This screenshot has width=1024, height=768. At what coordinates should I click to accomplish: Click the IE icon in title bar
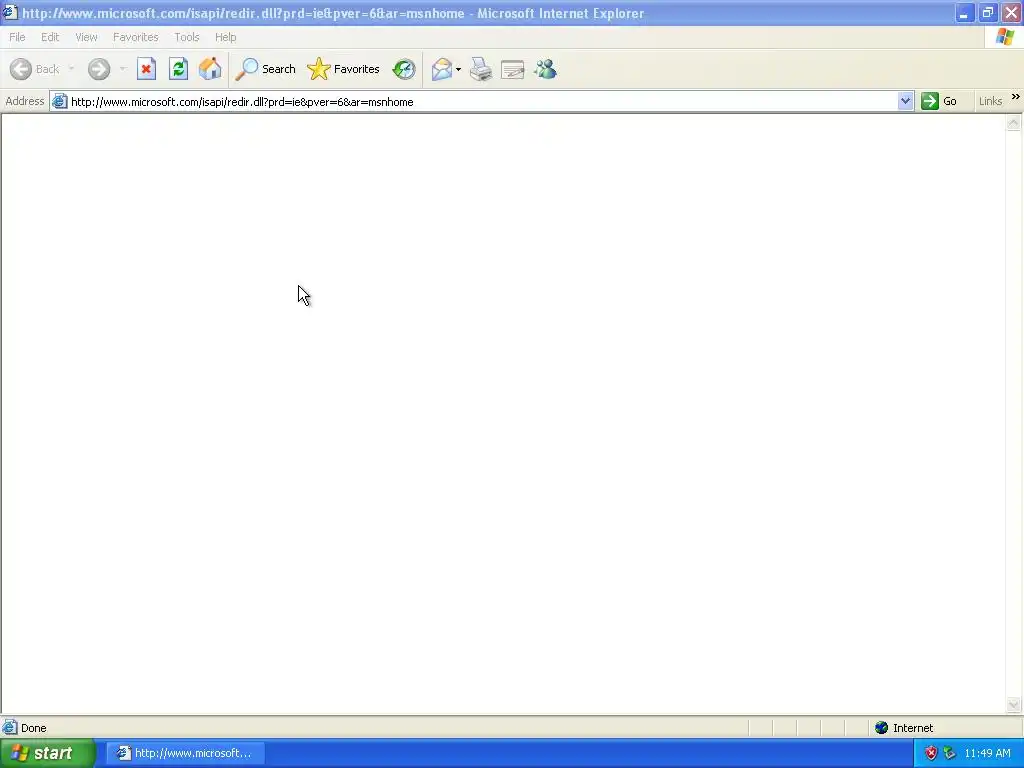pos(10,12)
